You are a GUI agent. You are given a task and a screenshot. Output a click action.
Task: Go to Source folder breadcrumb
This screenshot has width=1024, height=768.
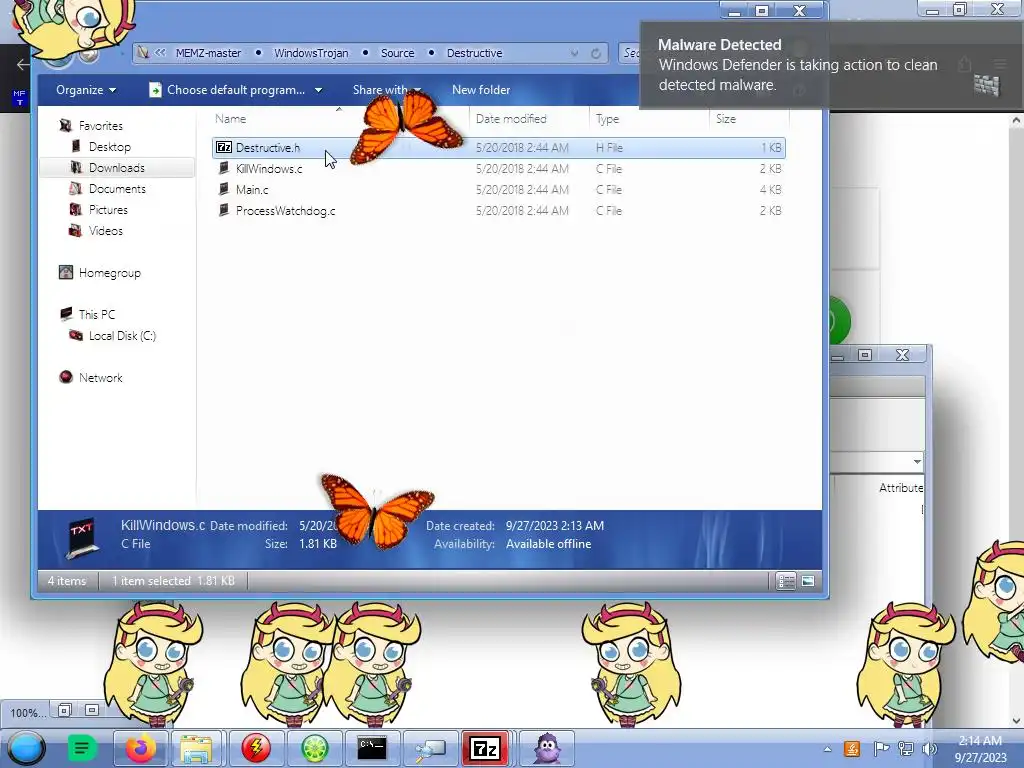point(398,53)
